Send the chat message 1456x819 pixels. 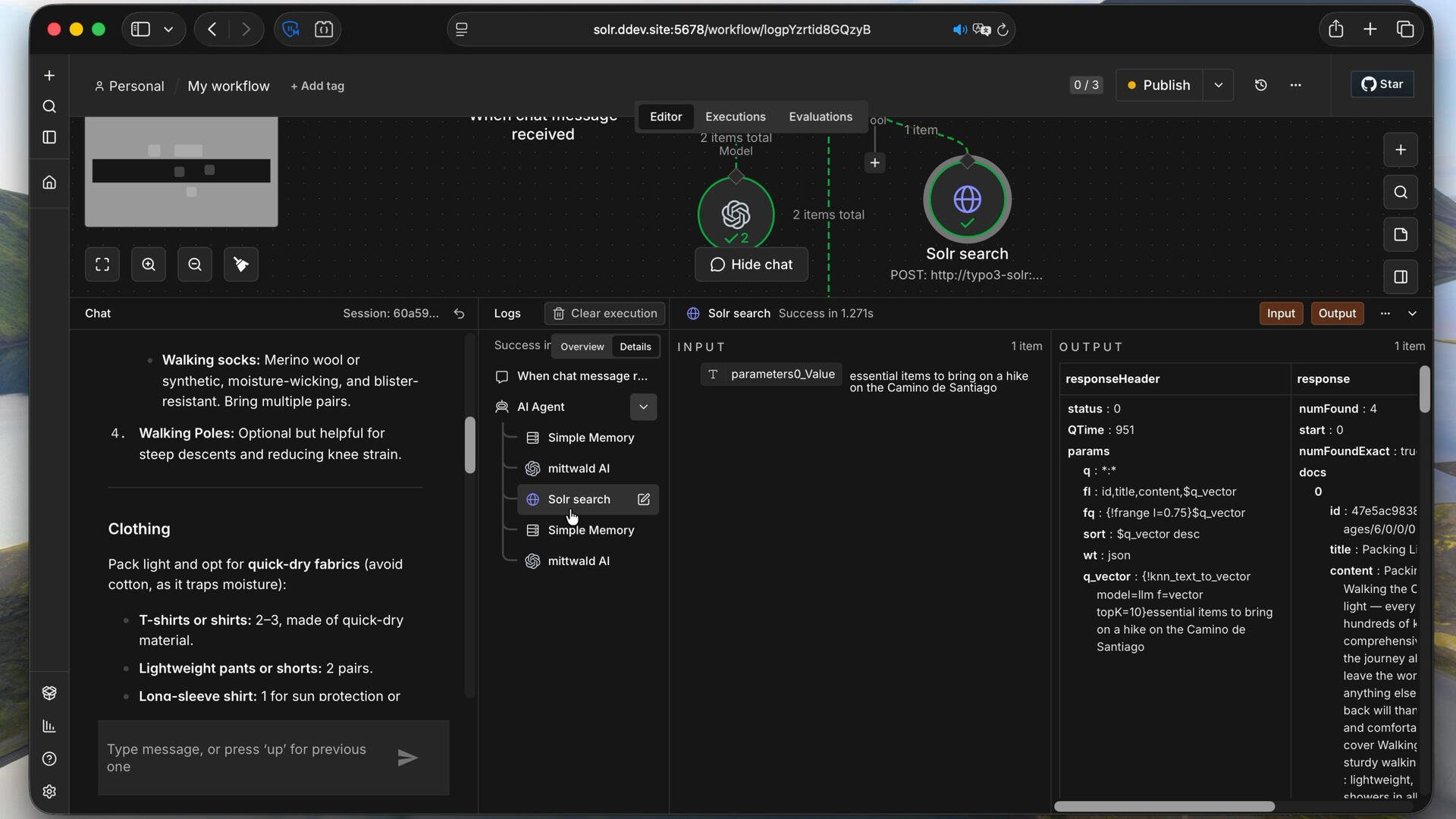click(408, 758)
